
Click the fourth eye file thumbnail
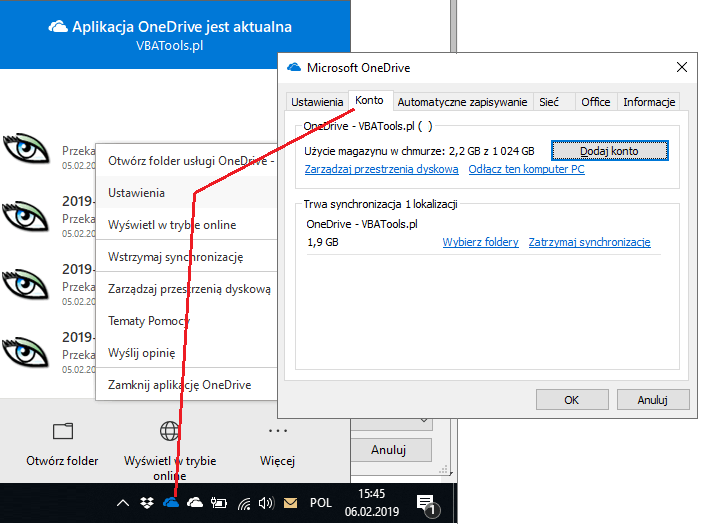(26, 352)
